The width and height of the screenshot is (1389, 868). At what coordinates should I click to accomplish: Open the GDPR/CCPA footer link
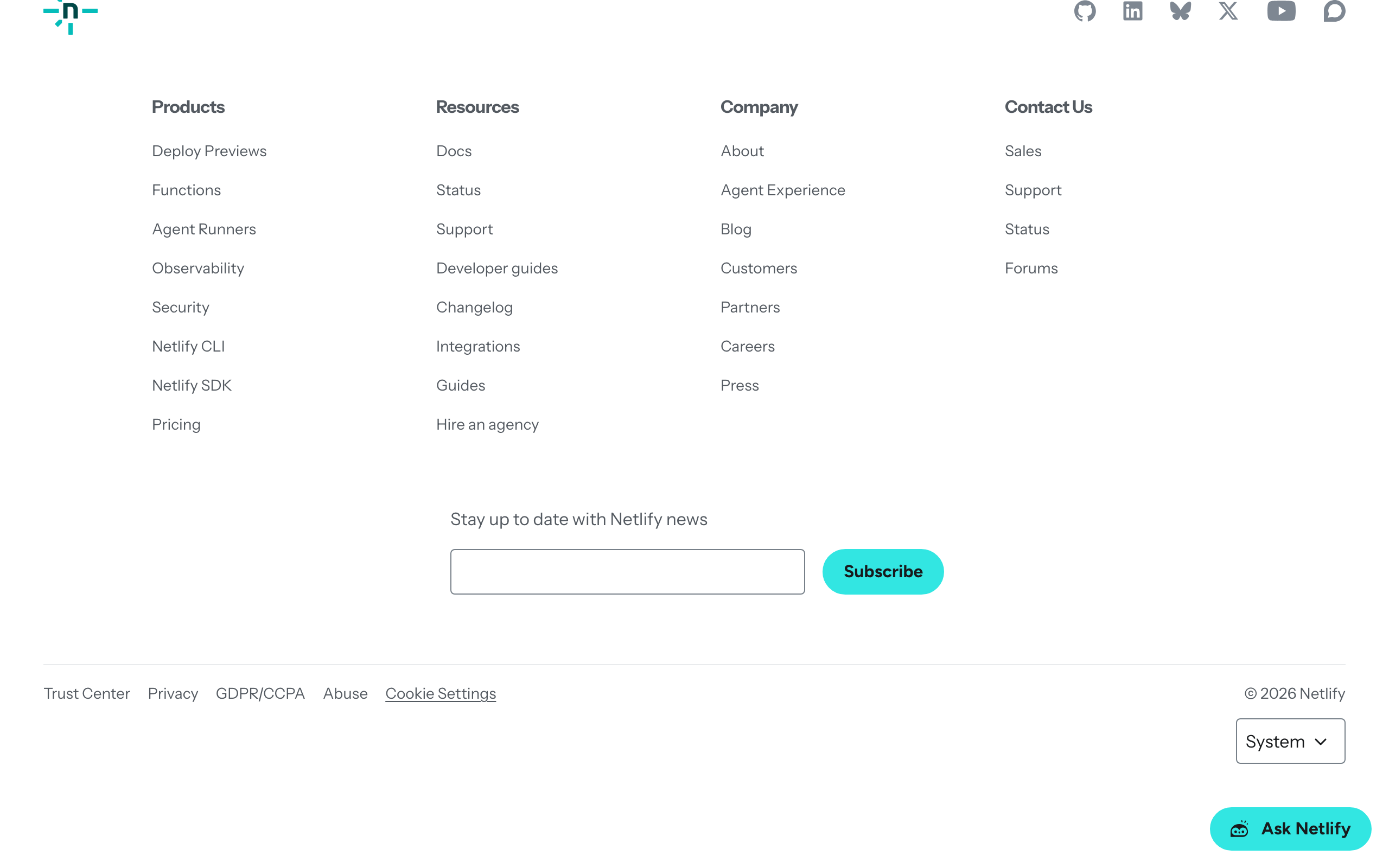point(260,693)
